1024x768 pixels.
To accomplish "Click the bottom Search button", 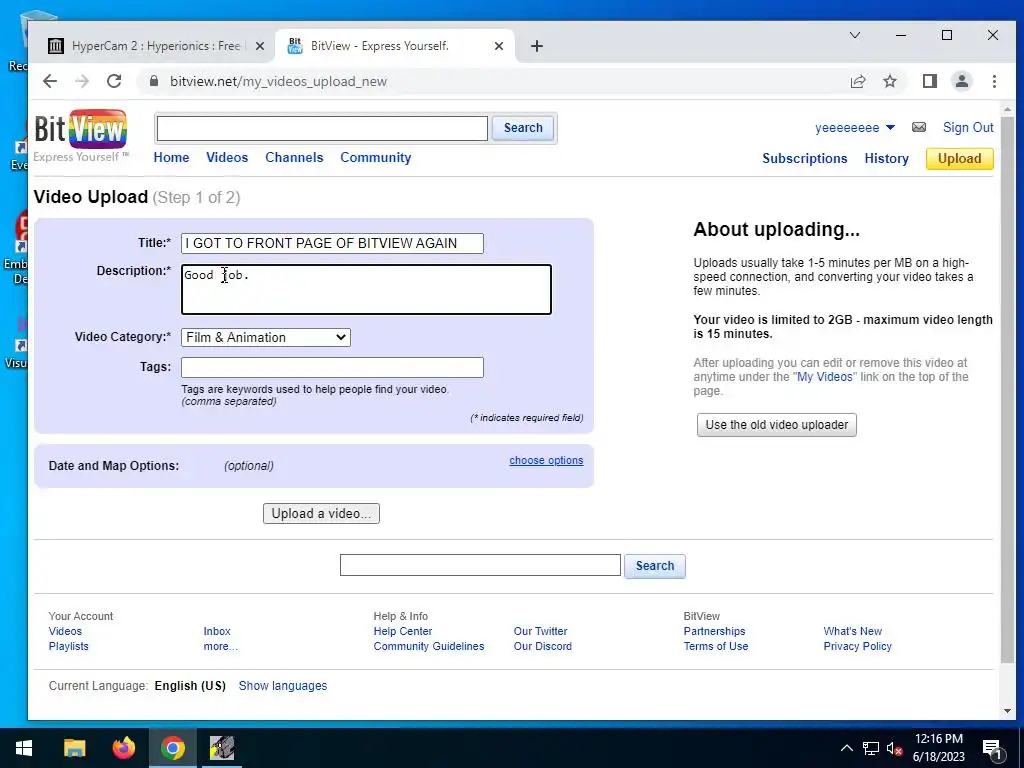I will tap(655, 566).
